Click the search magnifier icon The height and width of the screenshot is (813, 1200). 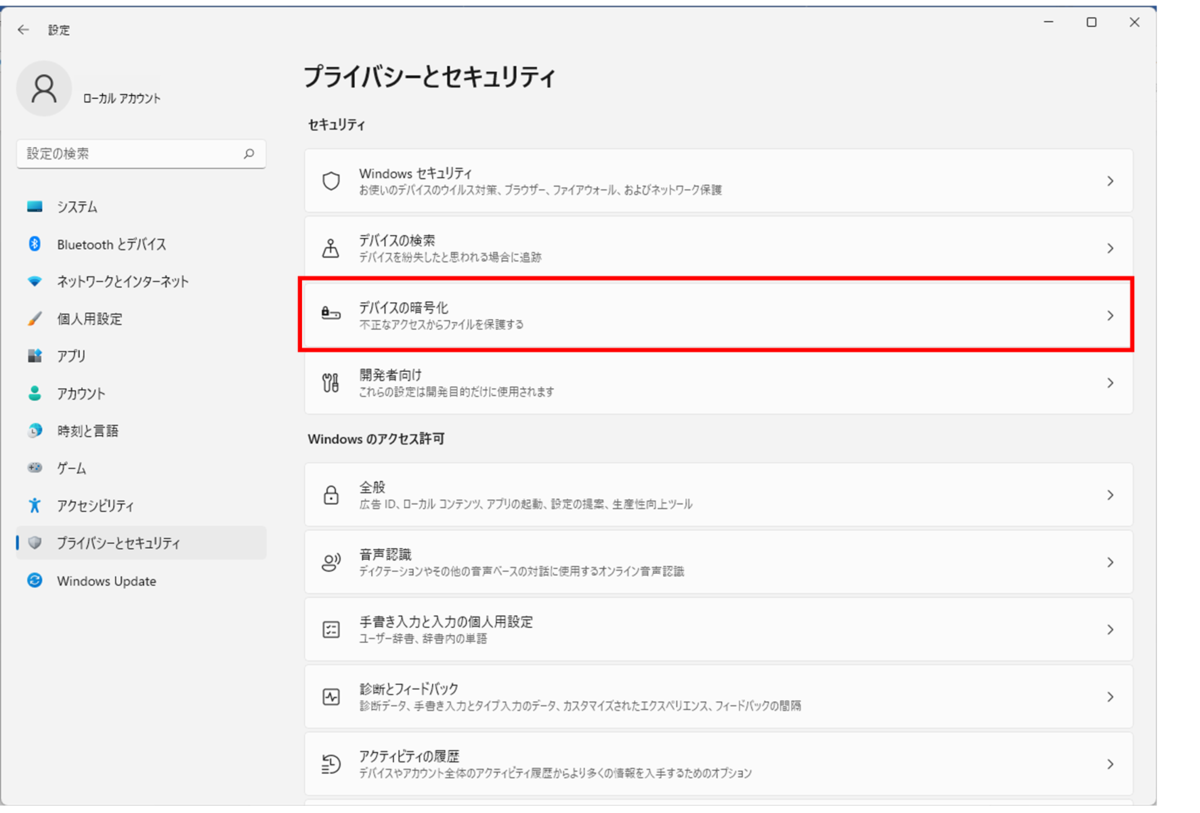249,154
